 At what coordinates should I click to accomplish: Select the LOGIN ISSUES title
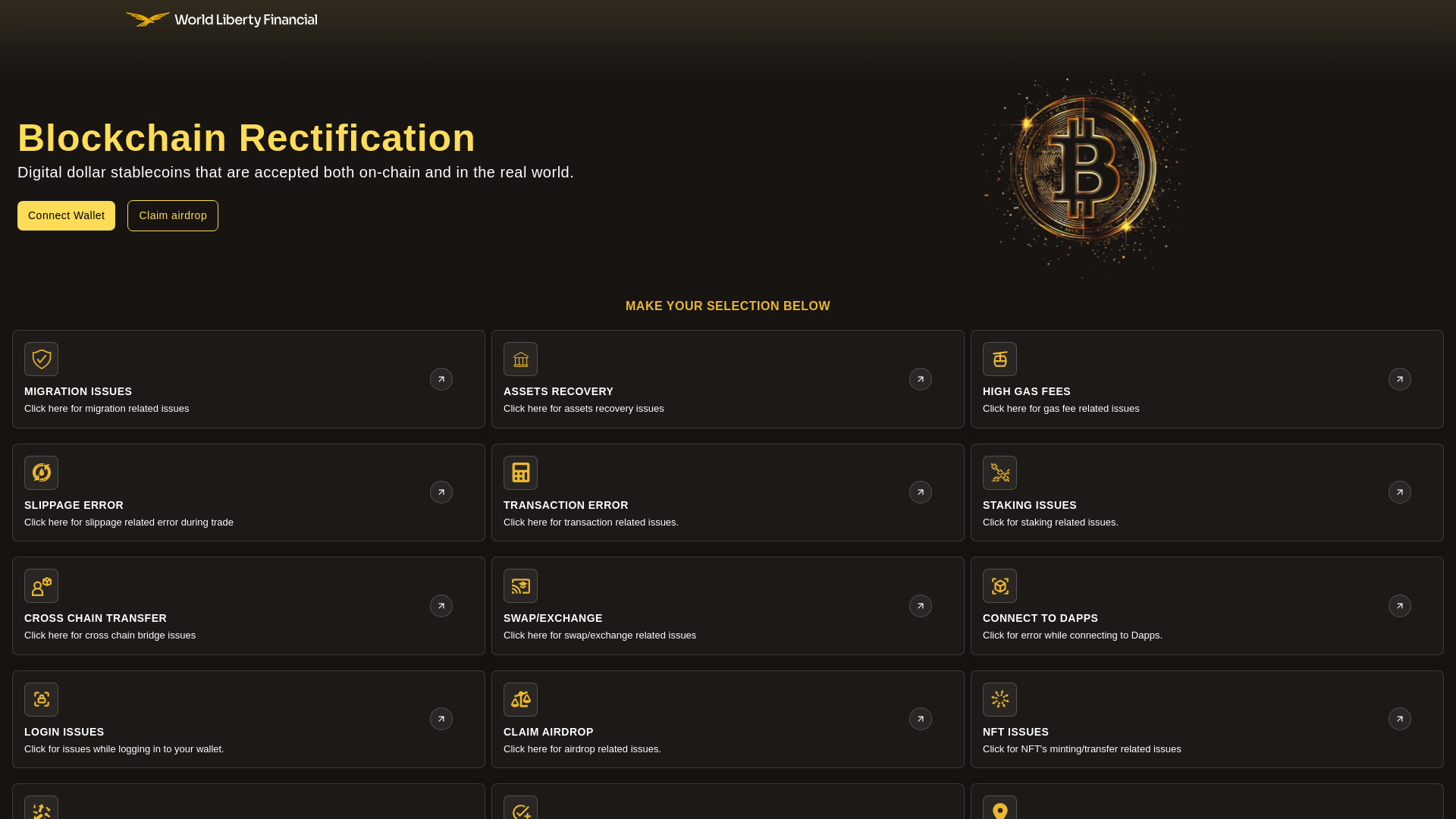point(64,732)
